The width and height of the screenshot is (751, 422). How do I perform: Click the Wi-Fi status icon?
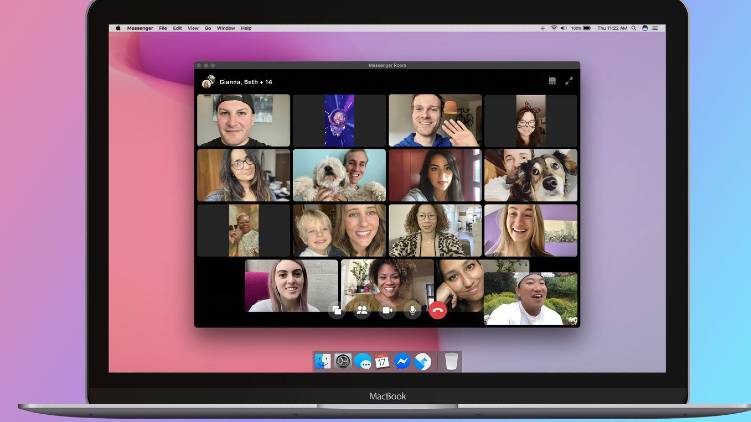[554, 28]
